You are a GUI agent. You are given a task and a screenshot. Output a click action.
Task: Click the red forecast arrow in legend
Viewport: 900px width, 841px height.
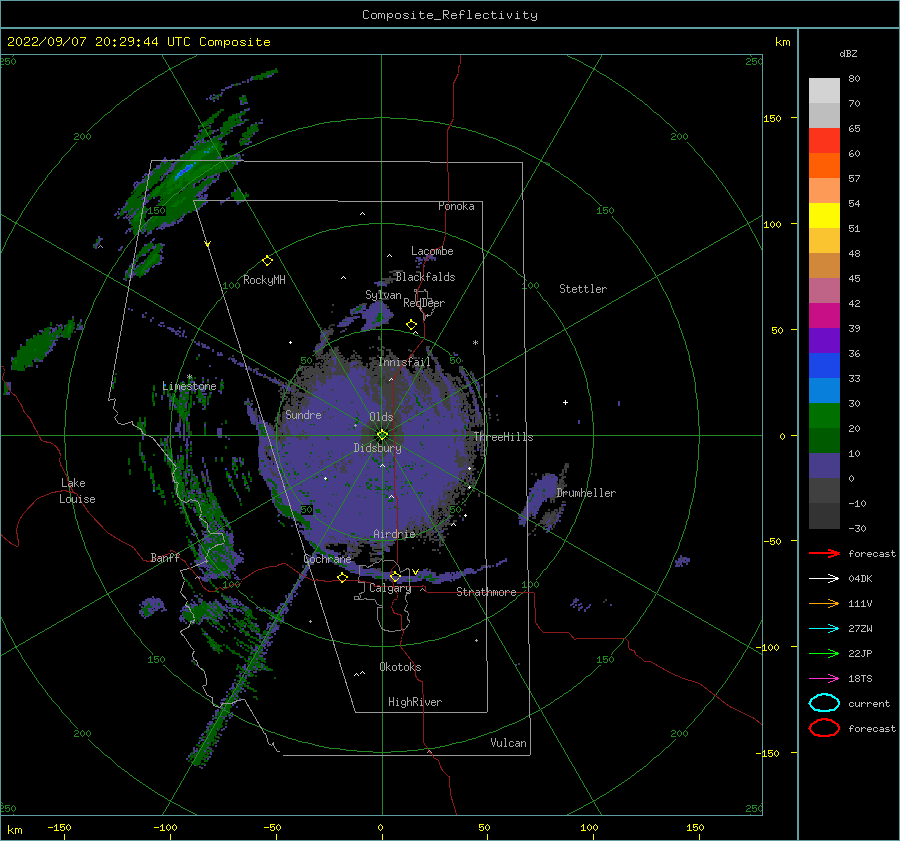824,553
